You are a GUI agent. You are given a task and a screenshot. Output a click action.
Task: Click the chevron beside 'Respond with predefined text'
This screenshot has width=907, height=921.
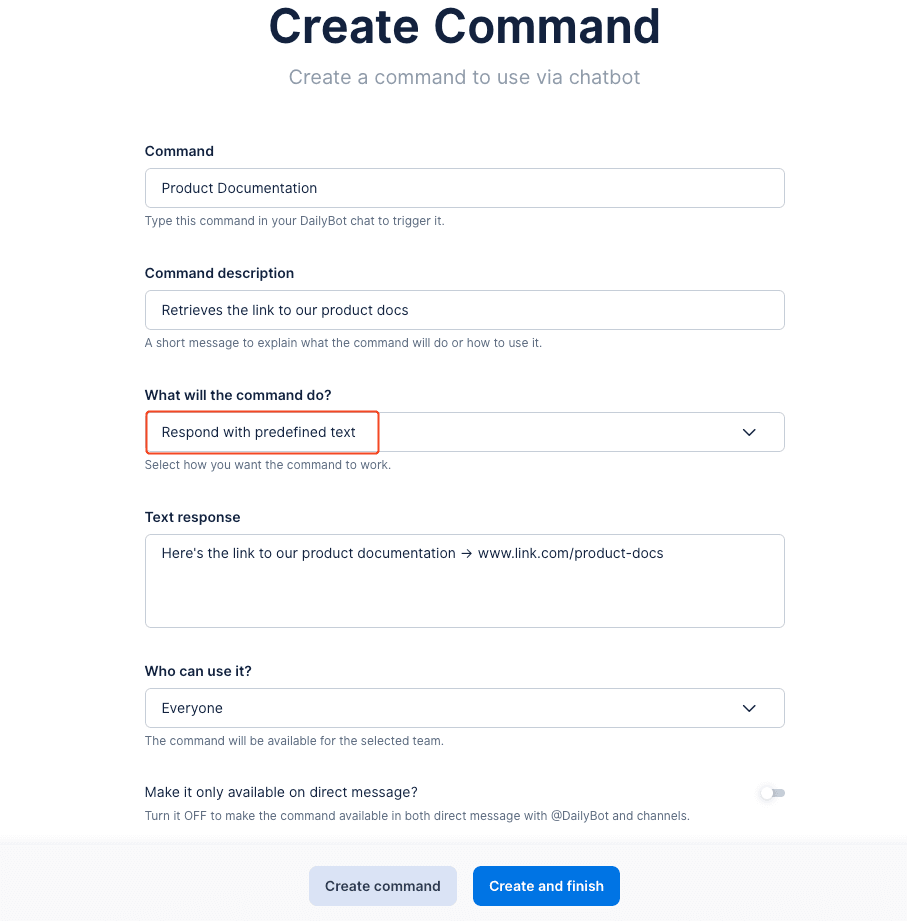(748, 432)
